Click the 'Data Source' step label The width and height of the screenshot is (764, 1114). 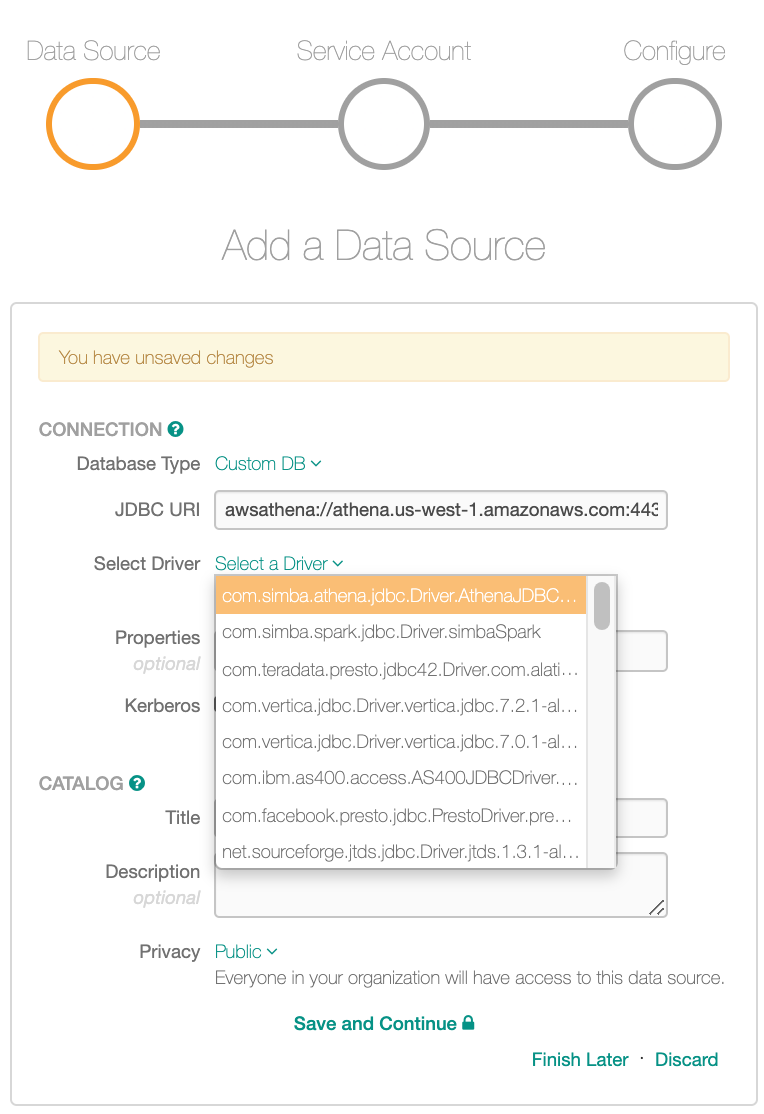[93, 51]
